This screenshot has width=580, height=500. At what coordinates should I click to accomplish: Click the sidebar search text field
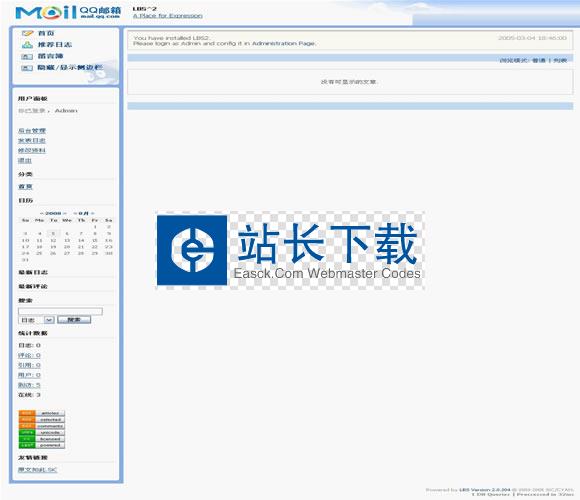coord(60,311)
